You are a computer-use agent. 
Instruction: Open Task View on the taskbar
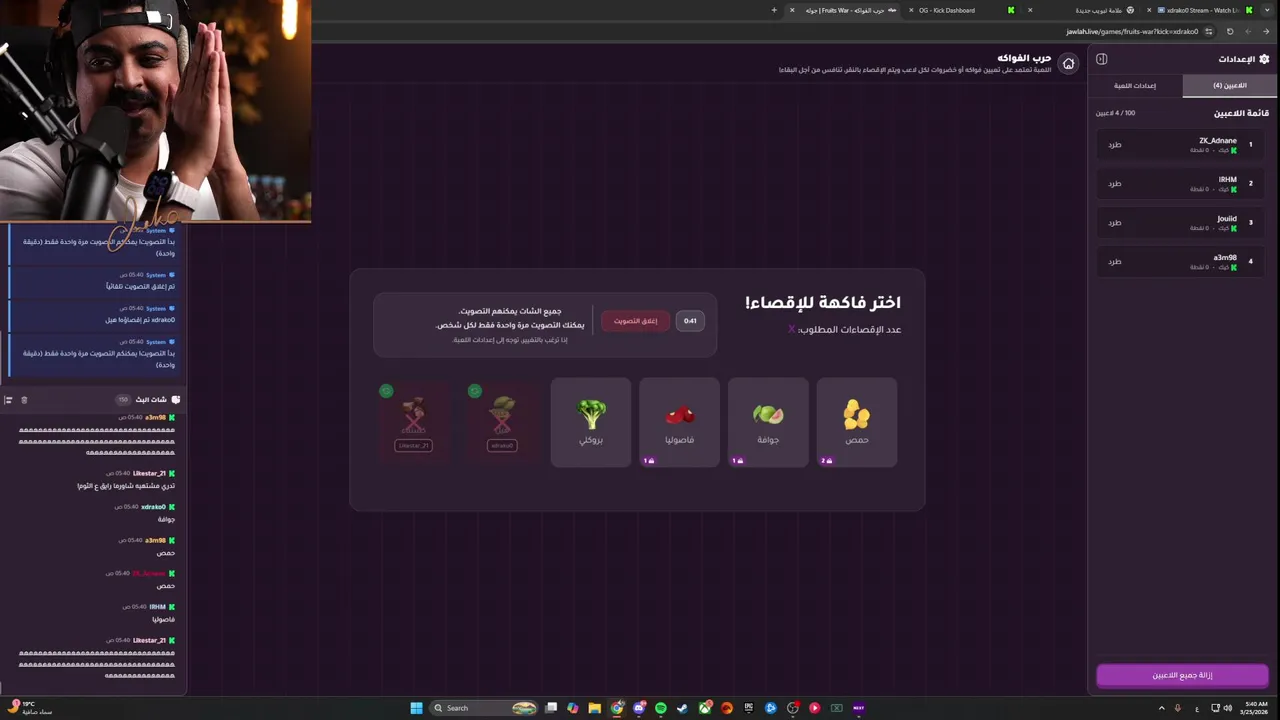(x=551, y=708)
